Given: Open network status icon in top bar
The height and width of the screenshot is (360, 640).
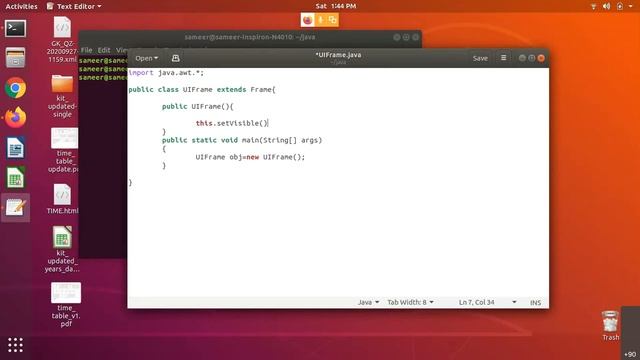Looking at the screenshot, I should tap(593, 7).
